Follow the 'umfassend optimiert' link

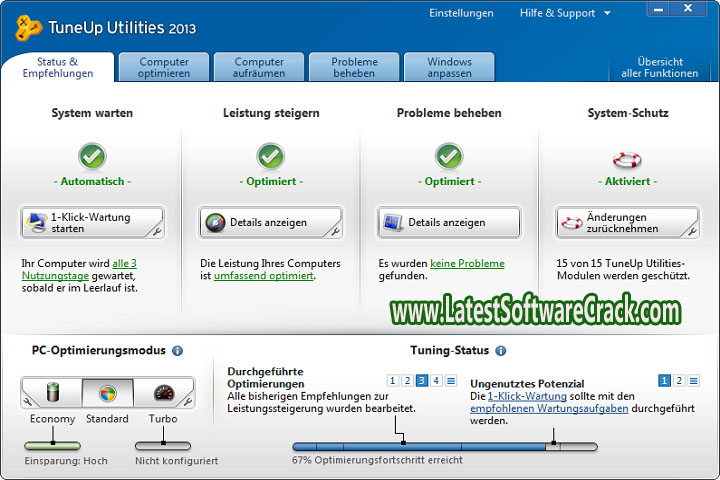coord(264,276)
